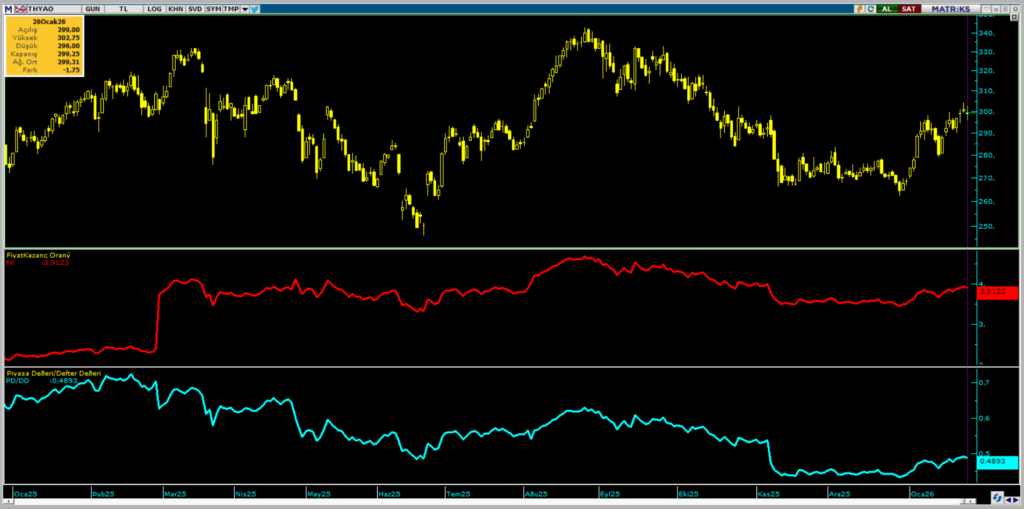
Task: Click the left blue arrow to scroll chart back
Action: [1009, 500]
